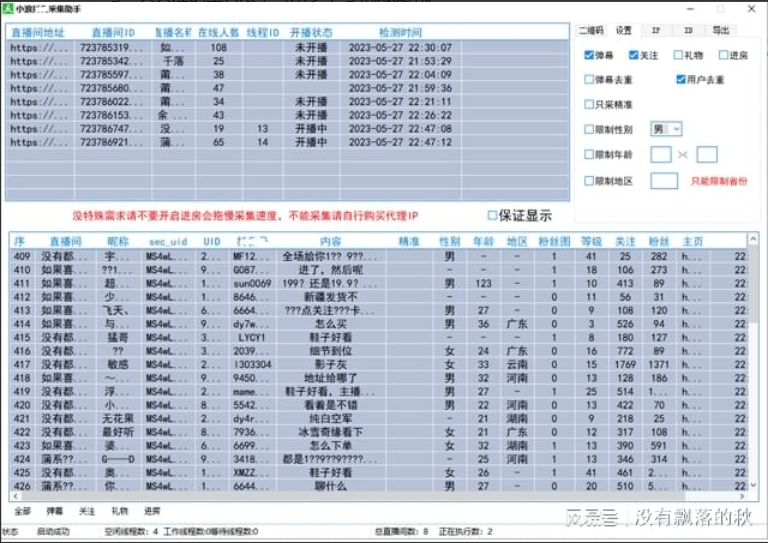Select row with content 地址给哪了
768x543 pixels.
click(x=379, y=378)
